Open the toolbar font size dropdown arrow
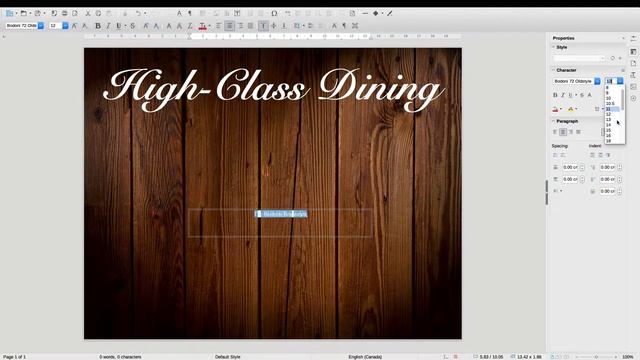The width and height of the screenshot is (640, 360). 65,26
